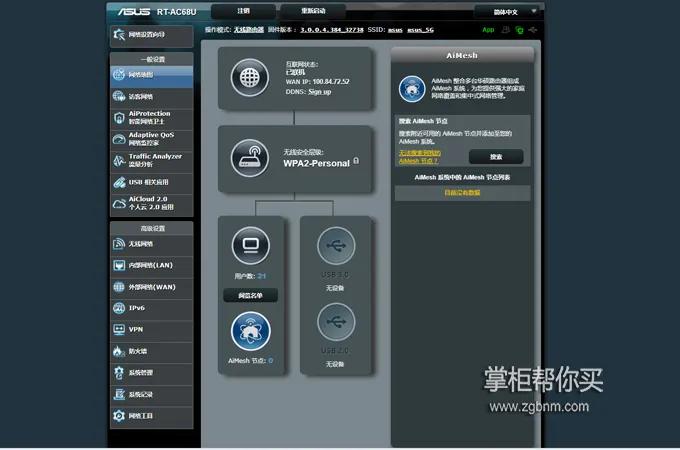Click the DDNS Sign up link
The height and width of the screenshot is (450, 680).
tap(320, 92)
